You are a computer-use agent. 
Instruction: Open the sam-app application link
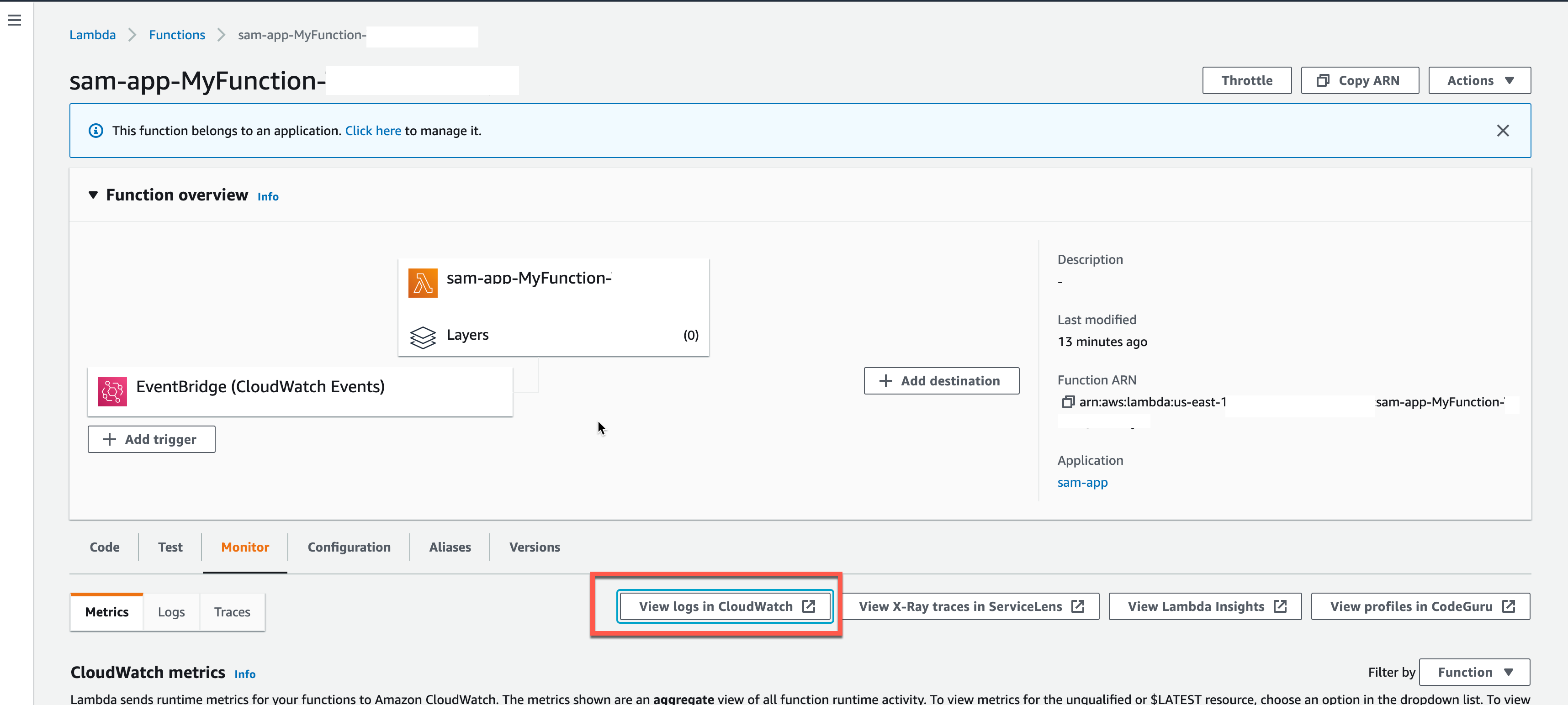[x=1081, y=482]
